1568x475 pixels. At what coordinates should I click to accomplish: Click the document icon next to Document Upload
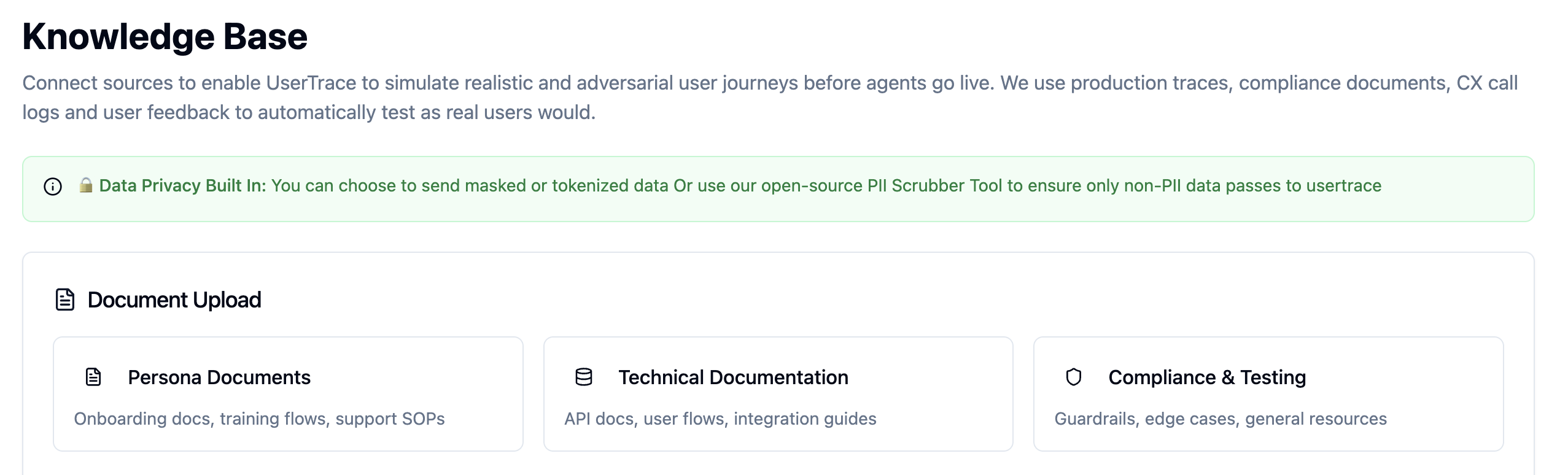[65, 300]
